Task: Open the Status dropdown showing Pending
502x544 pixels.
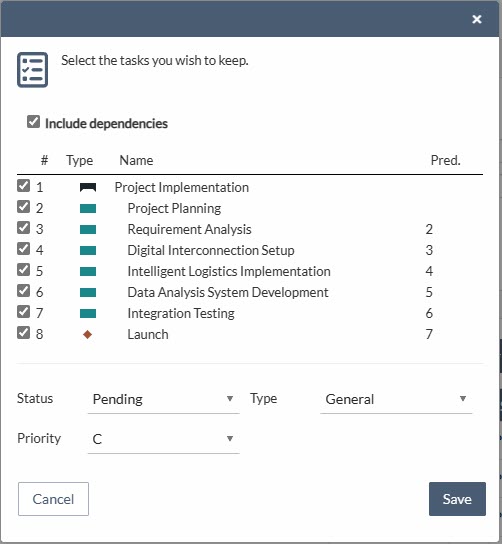Action: (163, 399)
